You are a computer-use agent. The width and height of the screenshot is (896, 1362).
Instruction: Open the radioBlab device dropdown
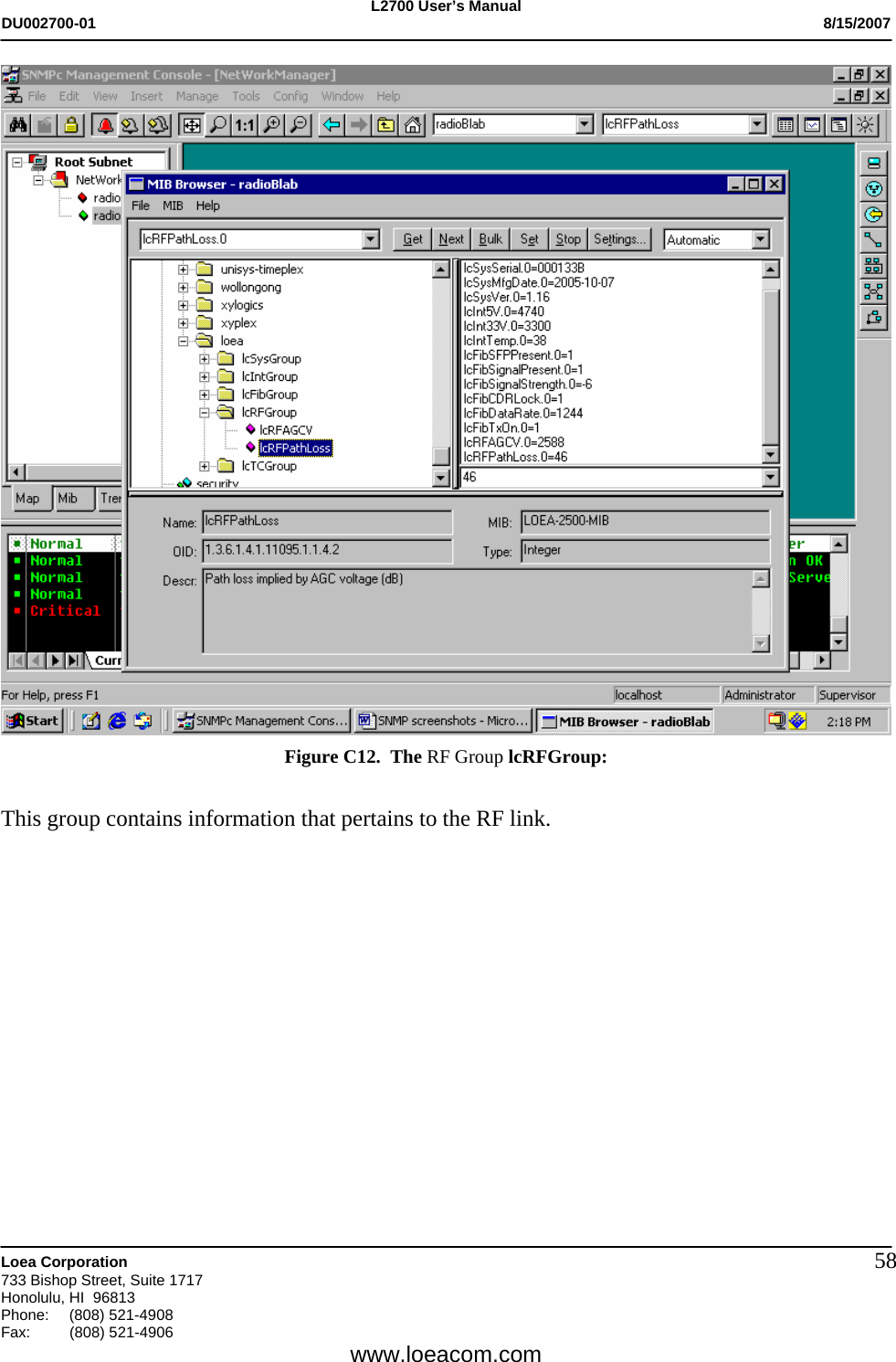point(585,125)
